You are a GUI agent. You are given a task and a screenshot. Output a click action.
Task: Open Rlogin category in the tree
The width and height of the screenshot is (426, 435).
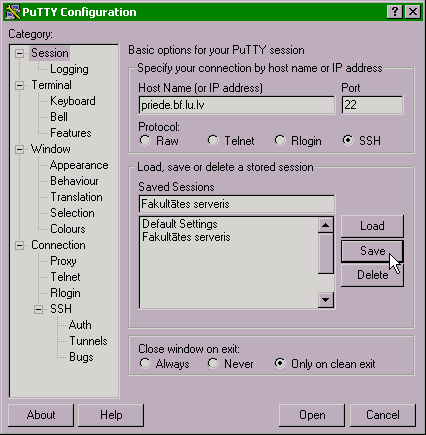click(x=65, y=293)
